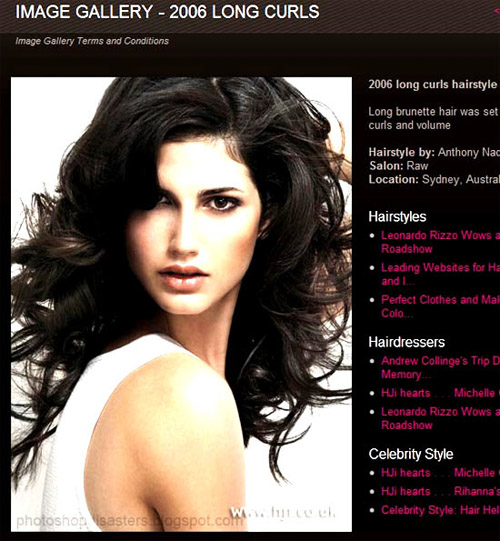Click the Hairdressers section heading

tap(406, 342)
